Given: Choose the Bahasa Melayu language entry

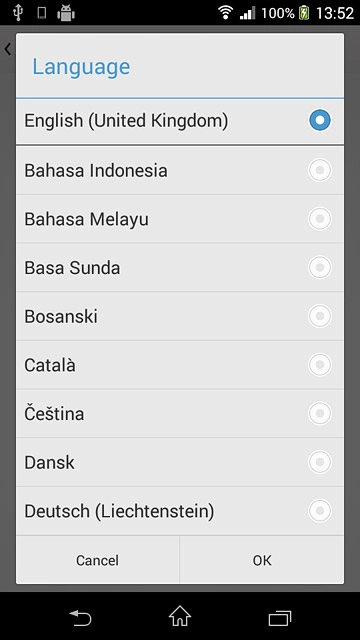Looking at the screenshot, I should [x=180, y=219].
